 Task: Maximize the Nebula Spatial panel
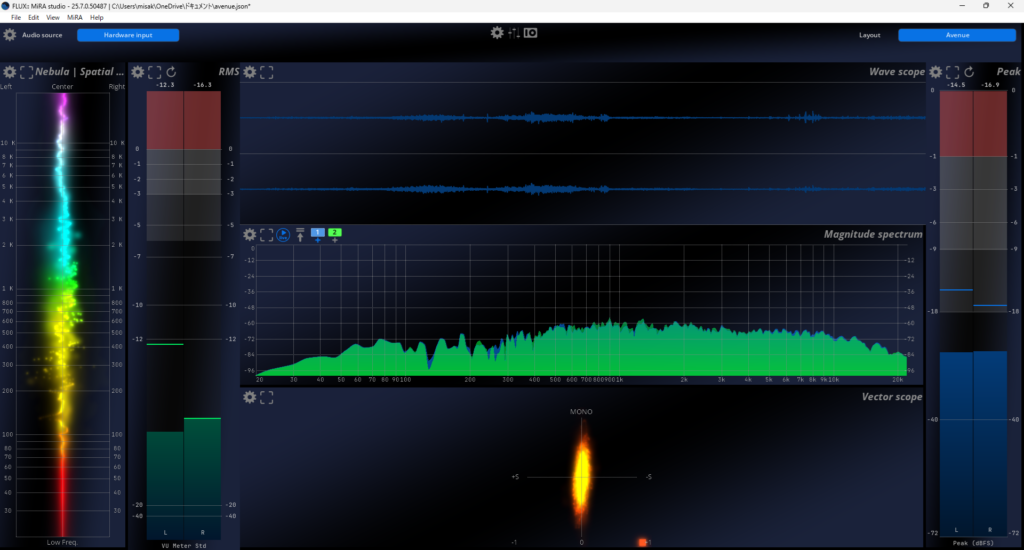click(25, 72)
